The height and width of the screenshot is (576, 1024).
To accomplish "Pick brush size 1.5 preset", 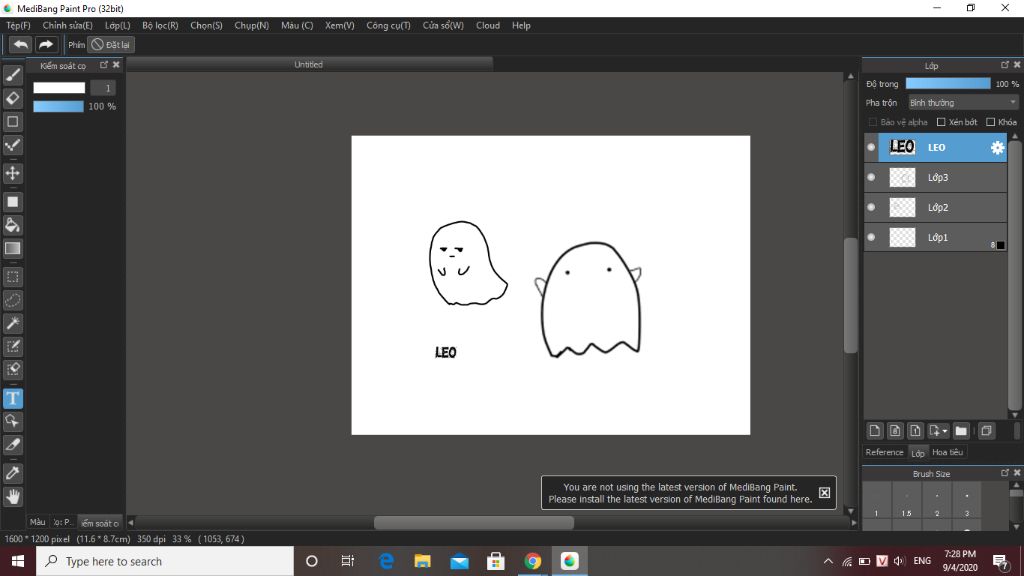I will (906, 502).
